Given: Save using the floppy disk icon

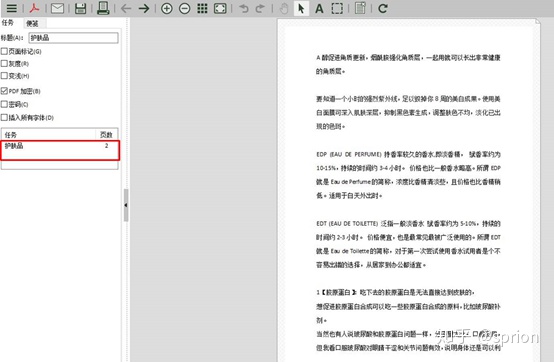Looking at the screenshot, I should click(81, 8).
